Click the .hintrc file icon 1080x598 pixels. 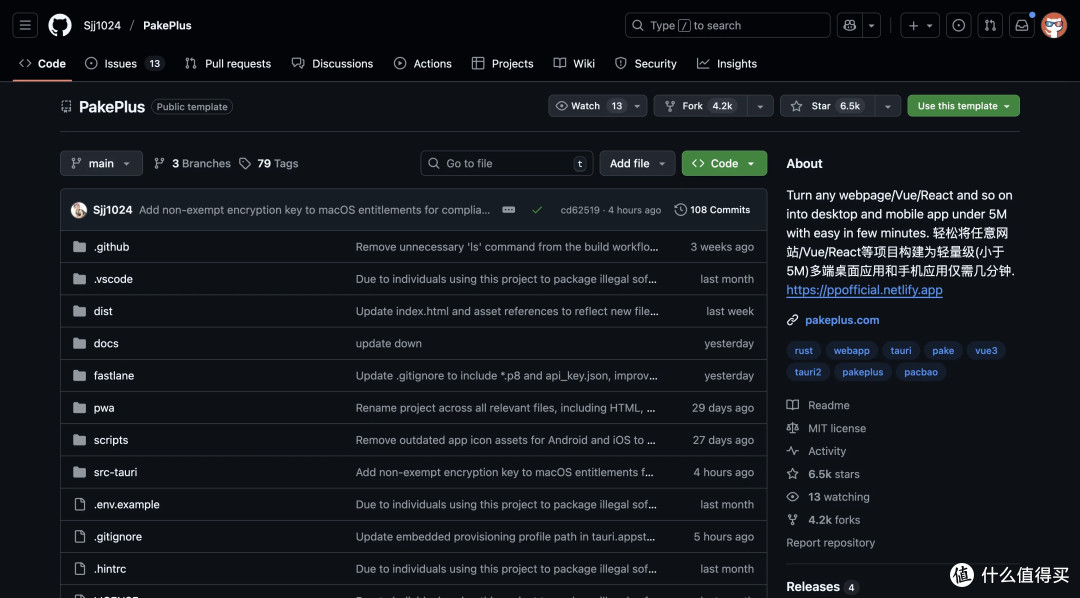click(x=79, y=569)
